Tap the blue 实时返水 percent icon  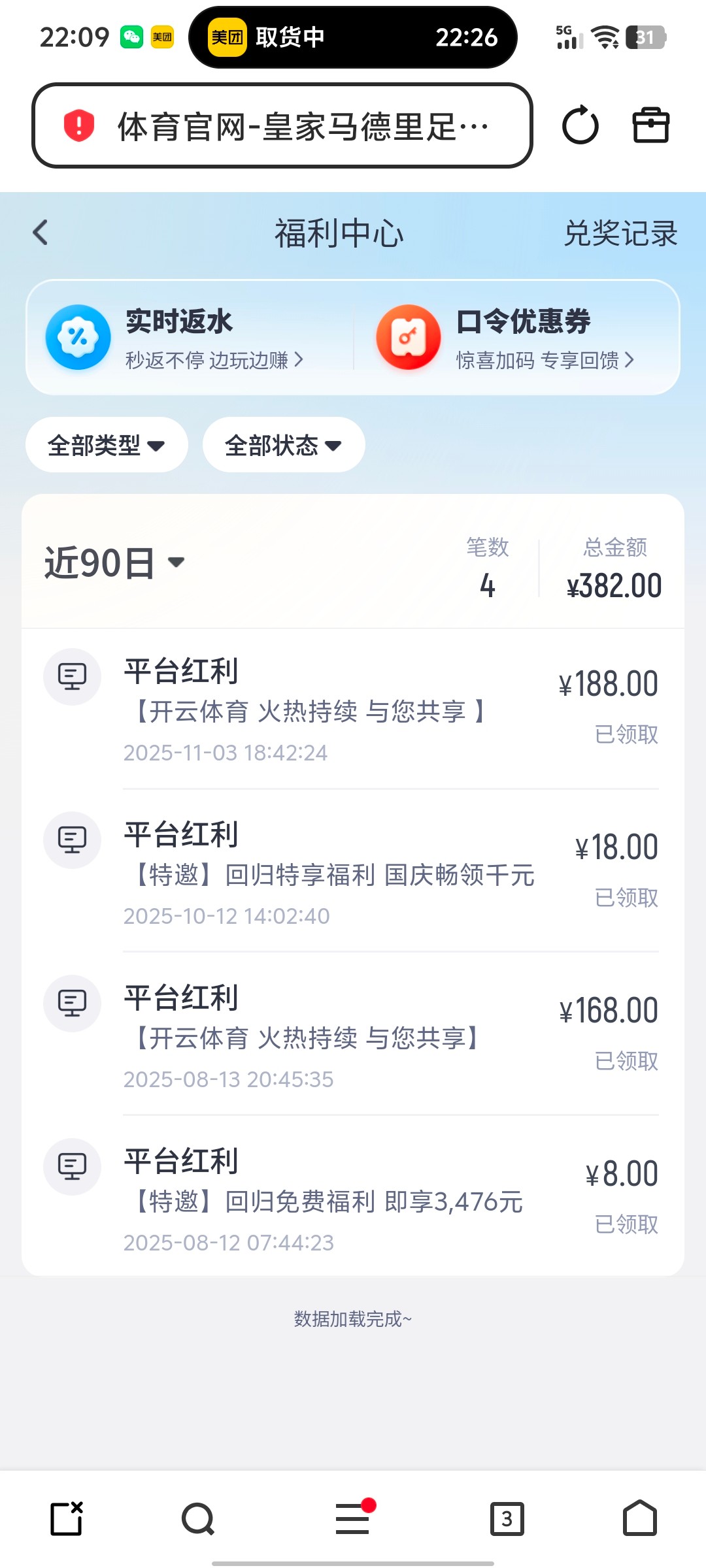click(78, 337)
